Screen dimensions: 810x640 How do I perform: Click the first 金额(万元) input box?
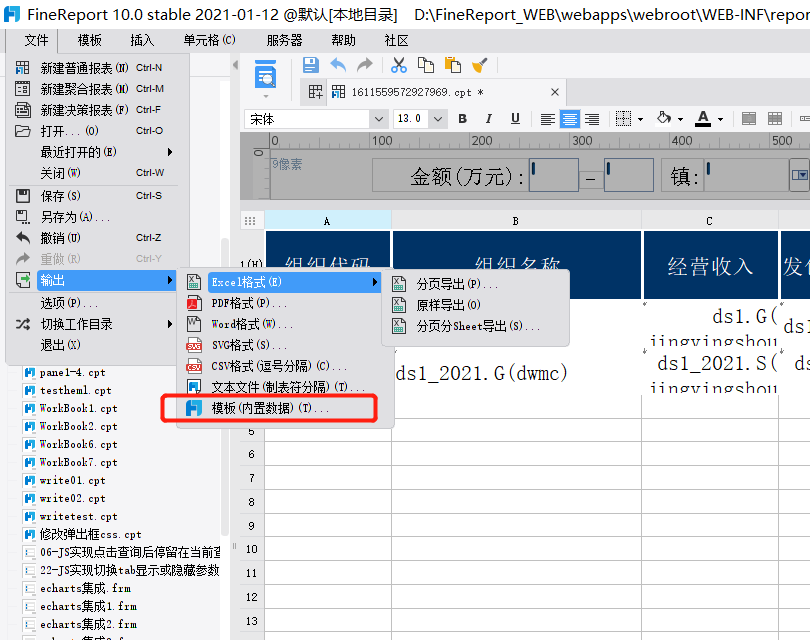point(553,175)
